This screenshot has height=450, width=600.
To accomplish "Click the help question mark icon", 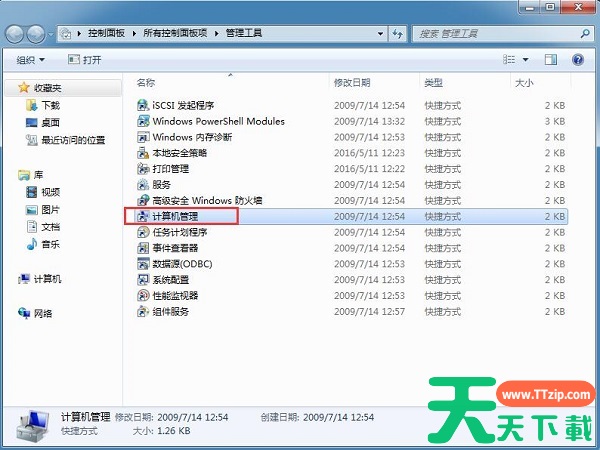I will click(x=577, y=60).
